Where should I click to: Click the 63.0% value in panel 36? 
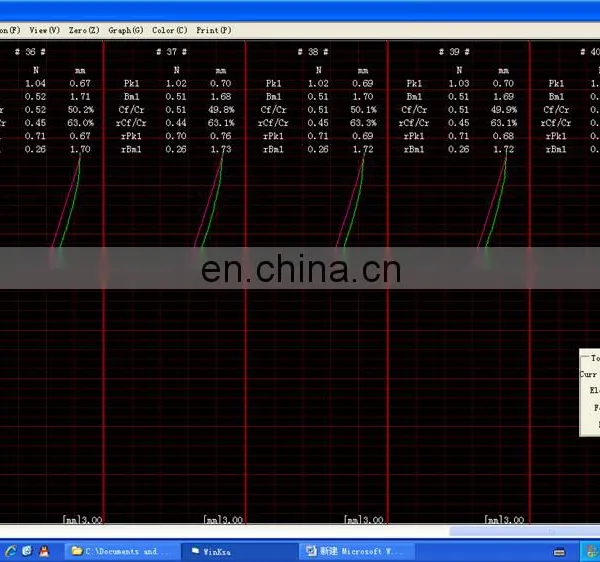pyautogui.click(x=81, y=123)
